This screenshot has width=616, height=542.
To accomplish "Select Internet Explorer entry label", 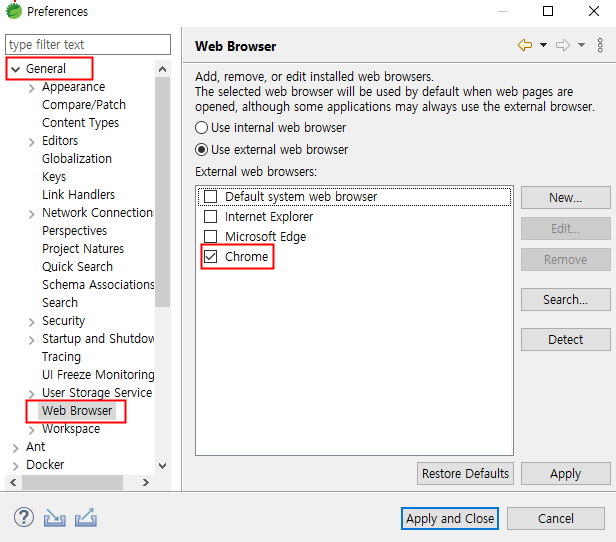I will (x=269, y=216).
